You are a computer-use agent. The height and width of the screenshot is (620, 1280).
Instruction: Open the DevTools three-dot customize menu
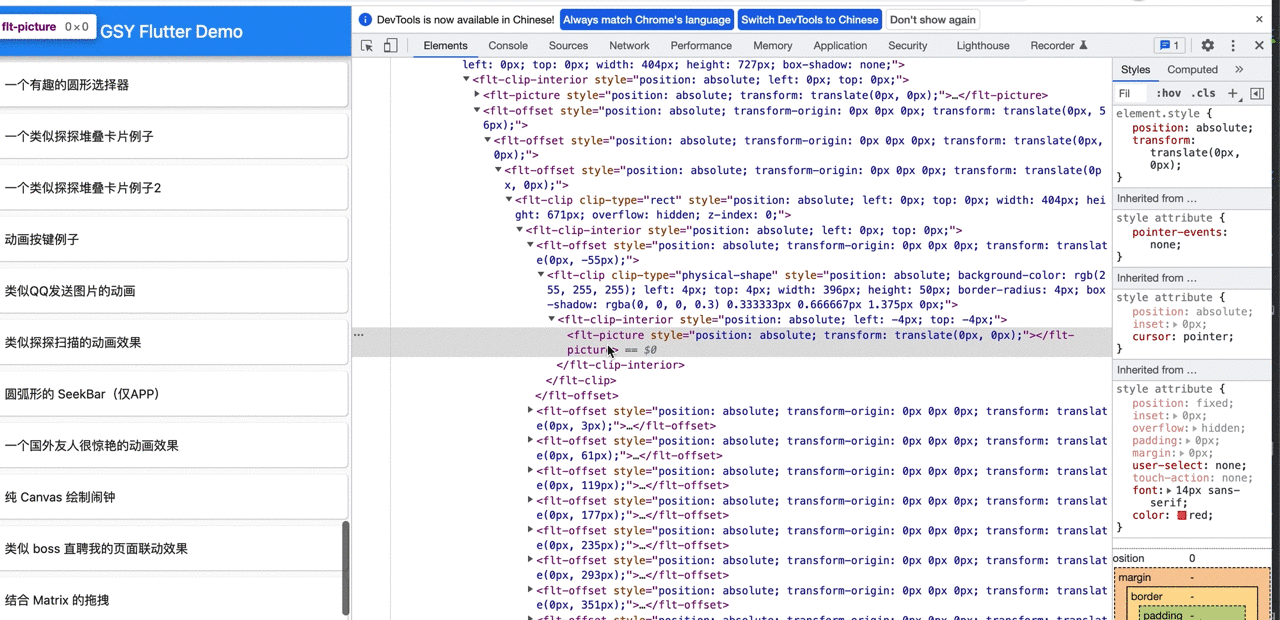click(x=1233, y=46)
